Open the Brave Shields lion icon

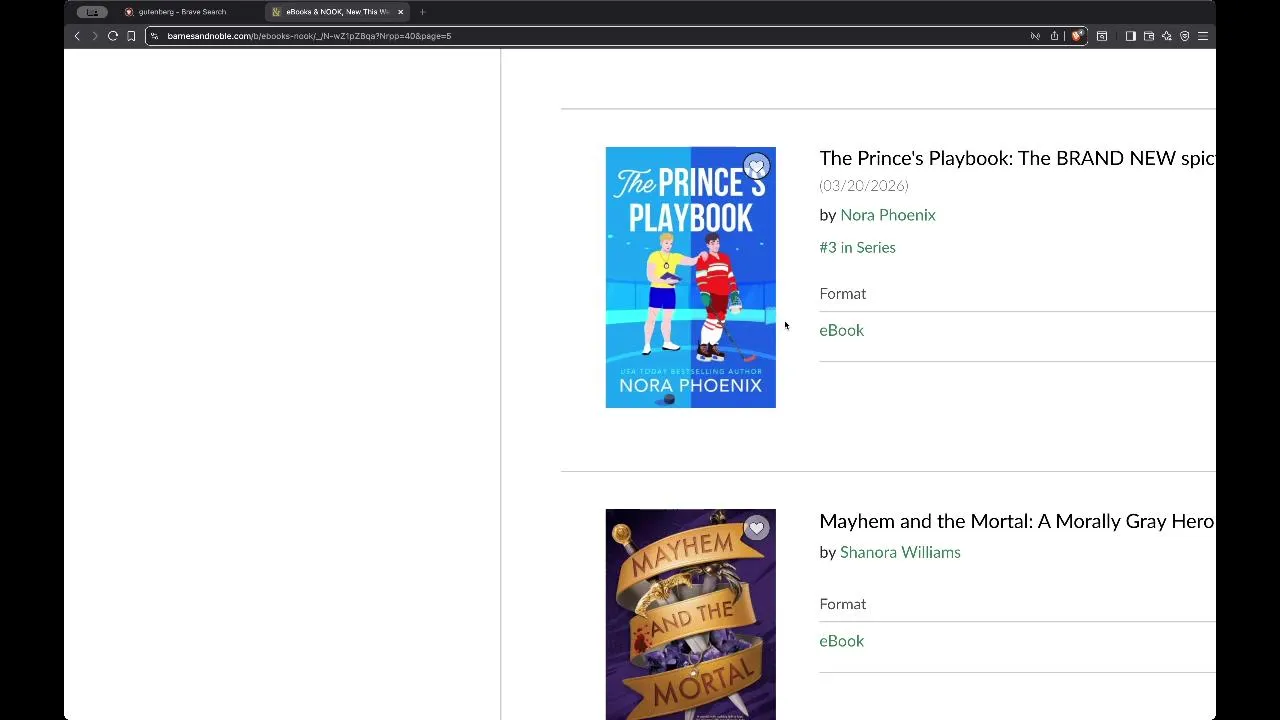pyautogui.click(x=1076, y=36)
